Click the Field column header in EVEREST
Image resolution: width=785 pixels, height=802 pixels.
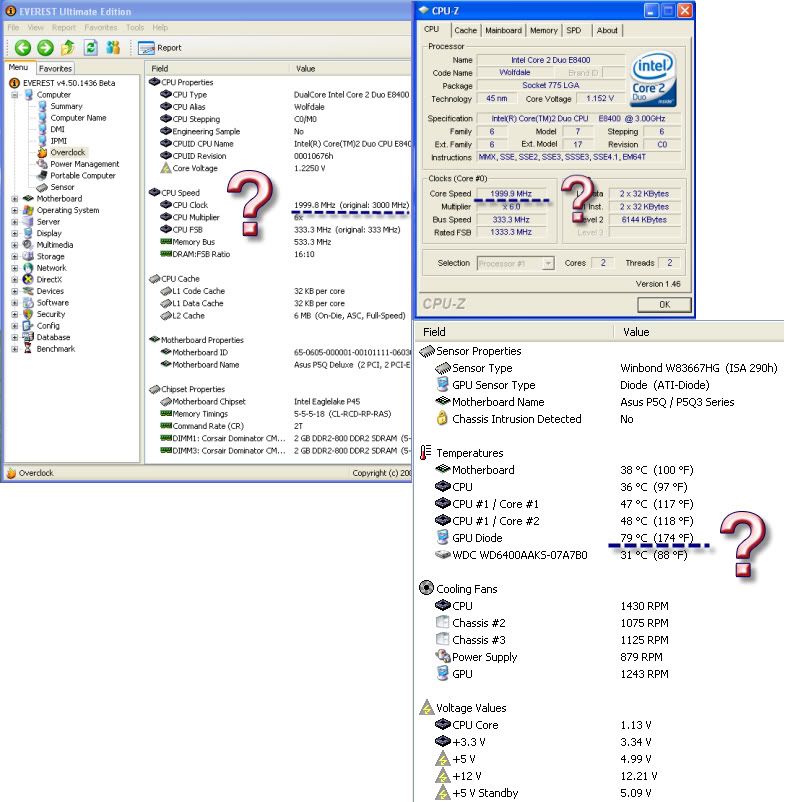coord(218,69)
